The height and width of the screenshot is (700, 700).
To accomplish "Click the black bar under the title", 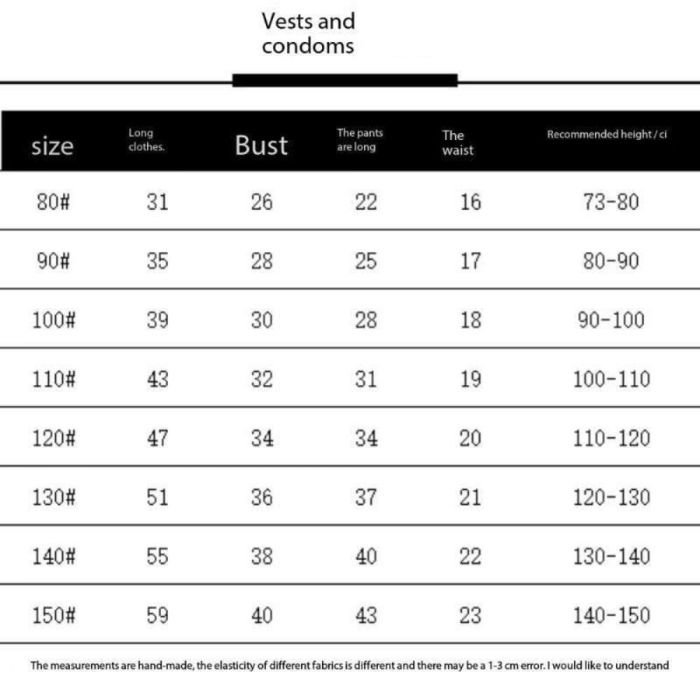I will coord(345,80).
